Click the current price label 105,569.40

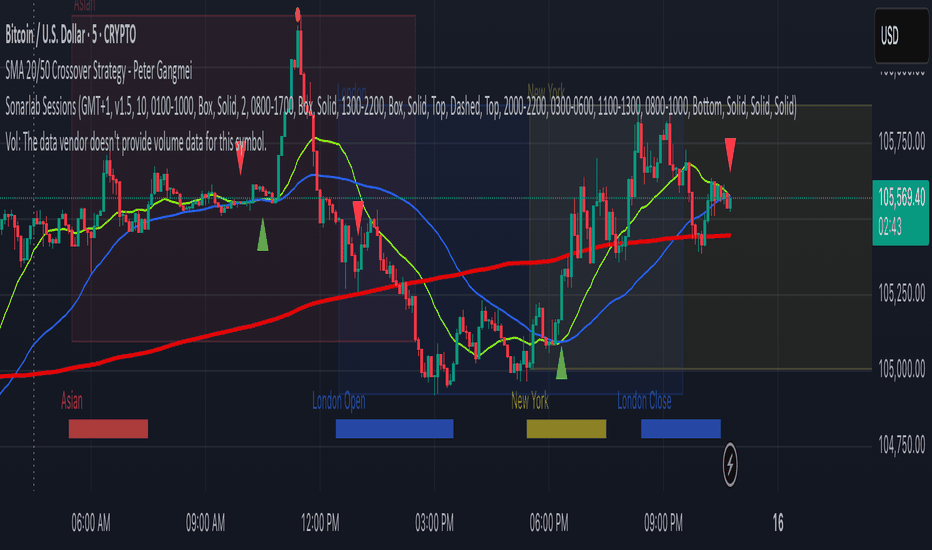coord(901,197)
